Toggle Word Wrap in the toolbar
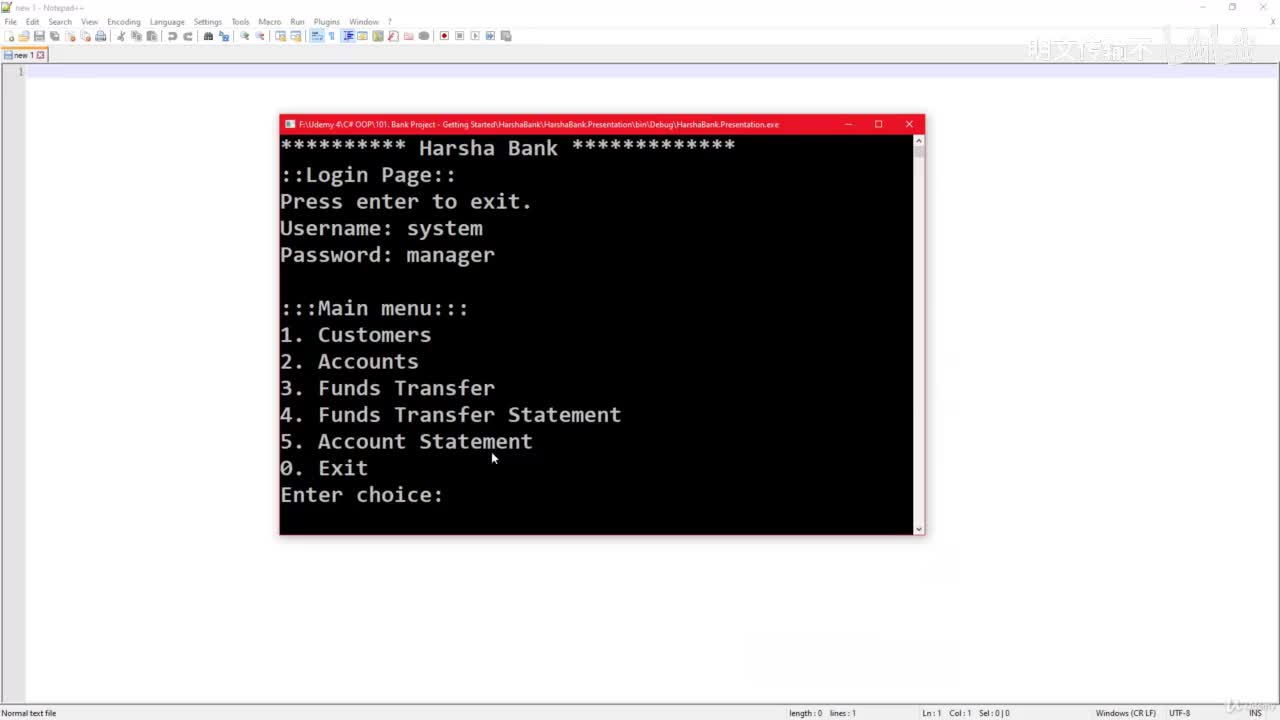This screenshot has width=1280, height=720. (x=317, y=36)
